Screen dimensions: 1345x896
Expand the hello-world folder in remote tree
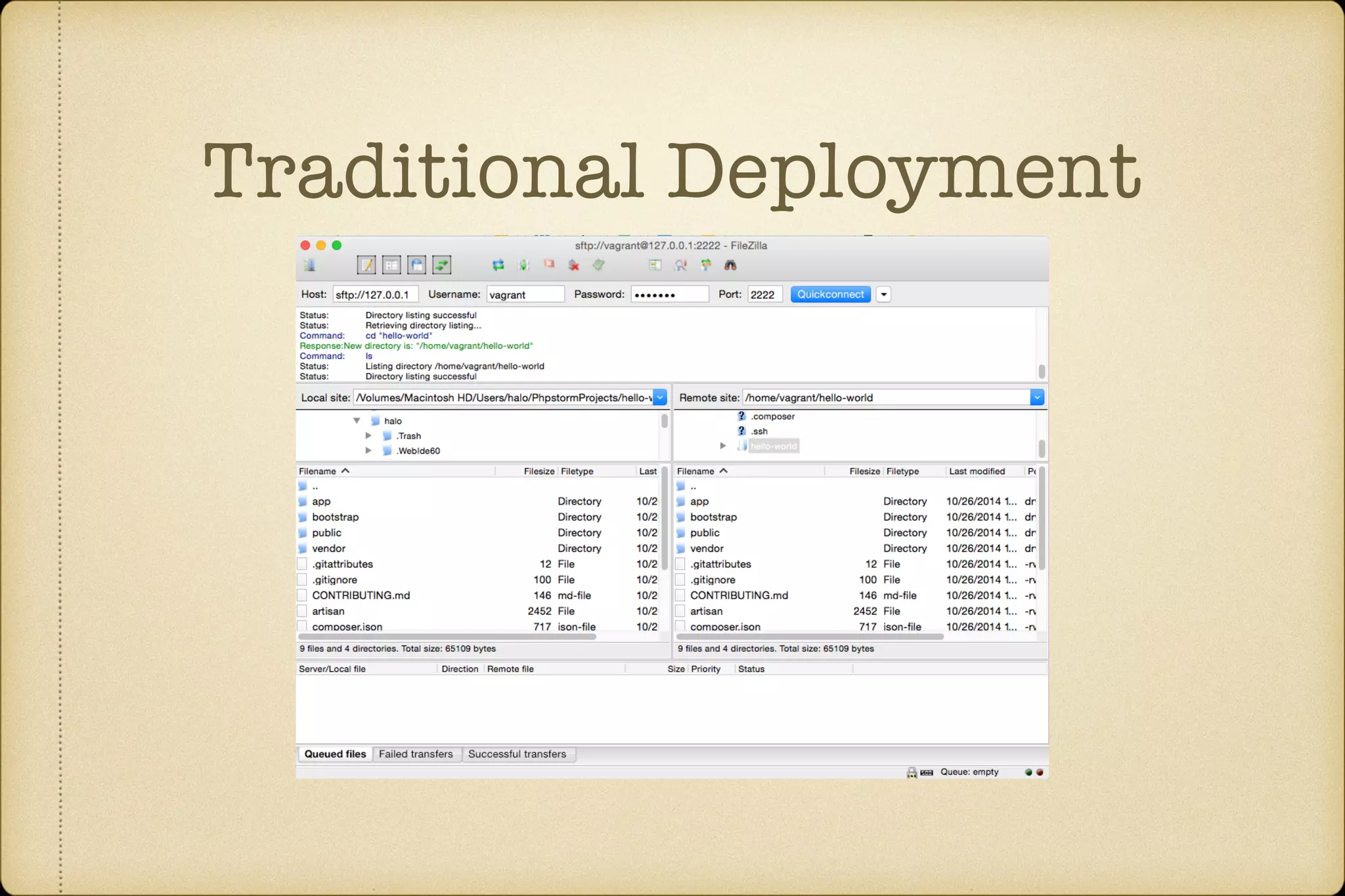pyautogui.click(x=723, y=446)
